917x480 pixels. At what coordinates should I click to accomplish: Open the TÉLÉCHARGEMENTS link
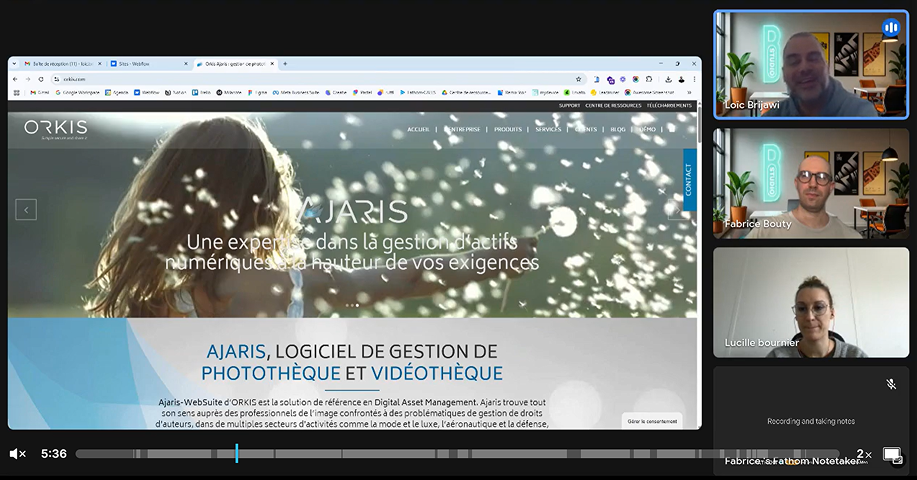(669, 106)
